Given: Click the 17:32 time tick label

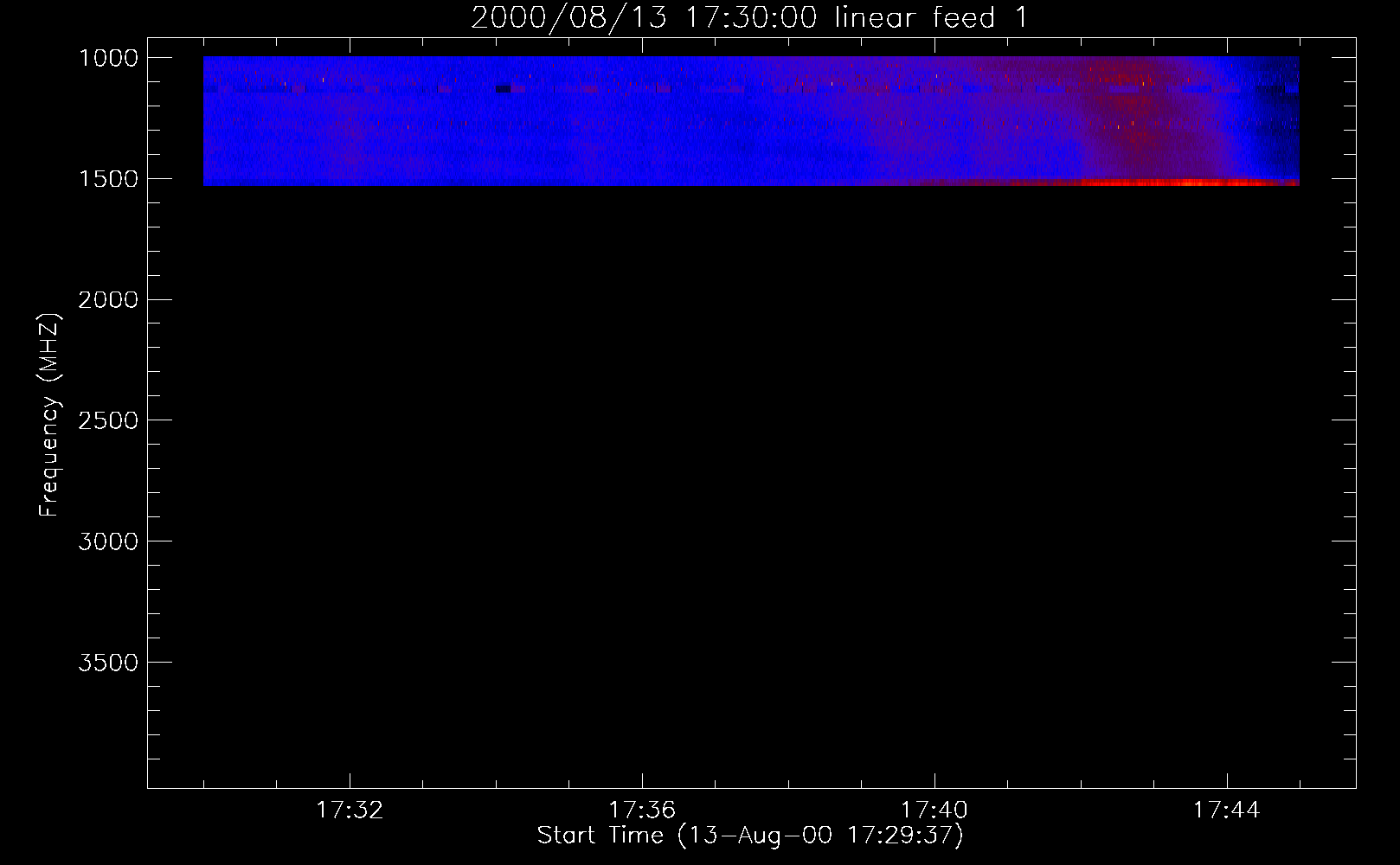Looking at the screenshot, I should [350, 811].
